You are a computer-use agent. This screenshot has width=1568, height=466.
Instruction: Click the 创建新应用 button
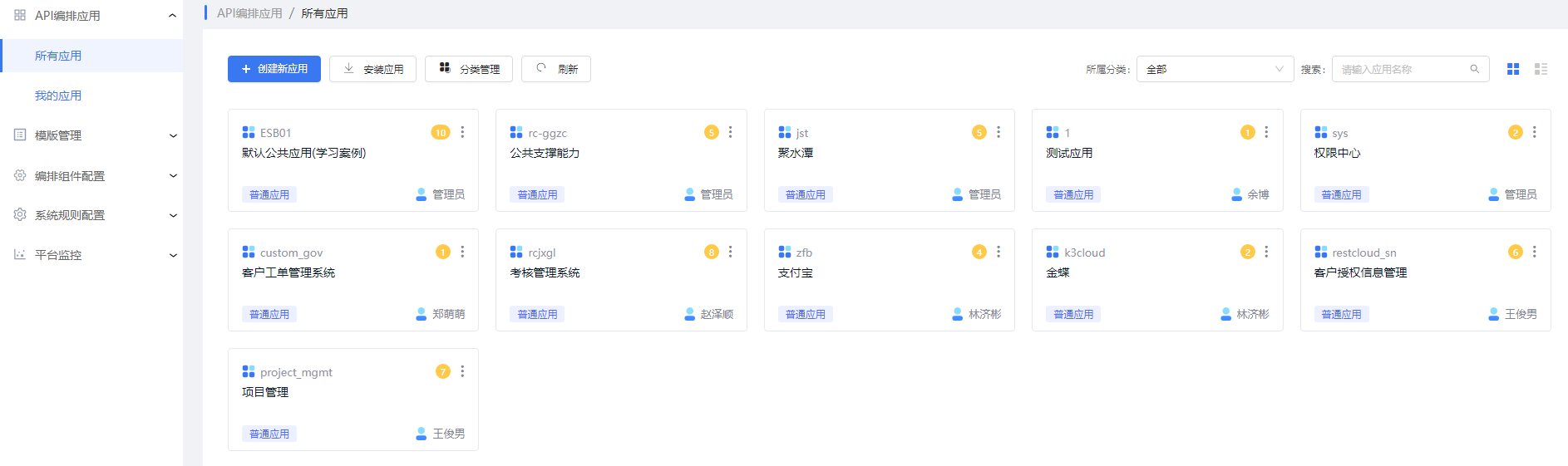click(274, 69)
